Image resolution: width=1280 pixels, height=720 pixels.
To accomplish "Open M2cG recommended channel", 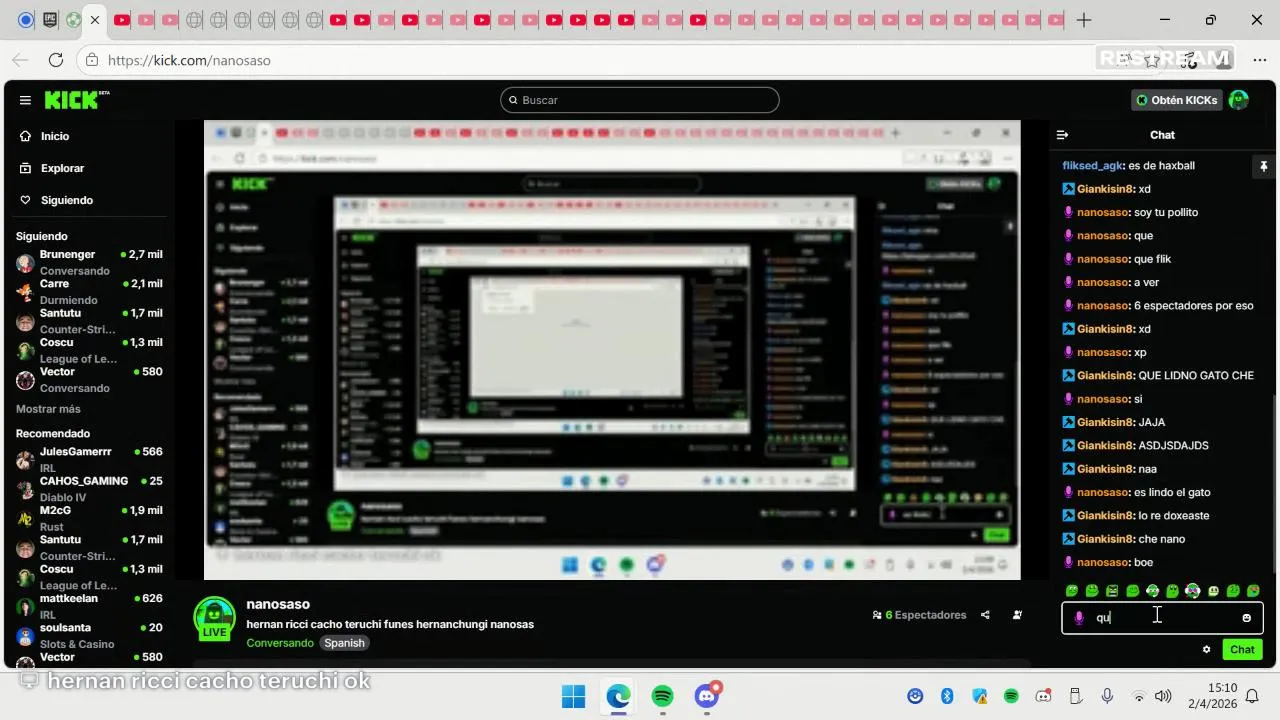I will tap(89, 518).
